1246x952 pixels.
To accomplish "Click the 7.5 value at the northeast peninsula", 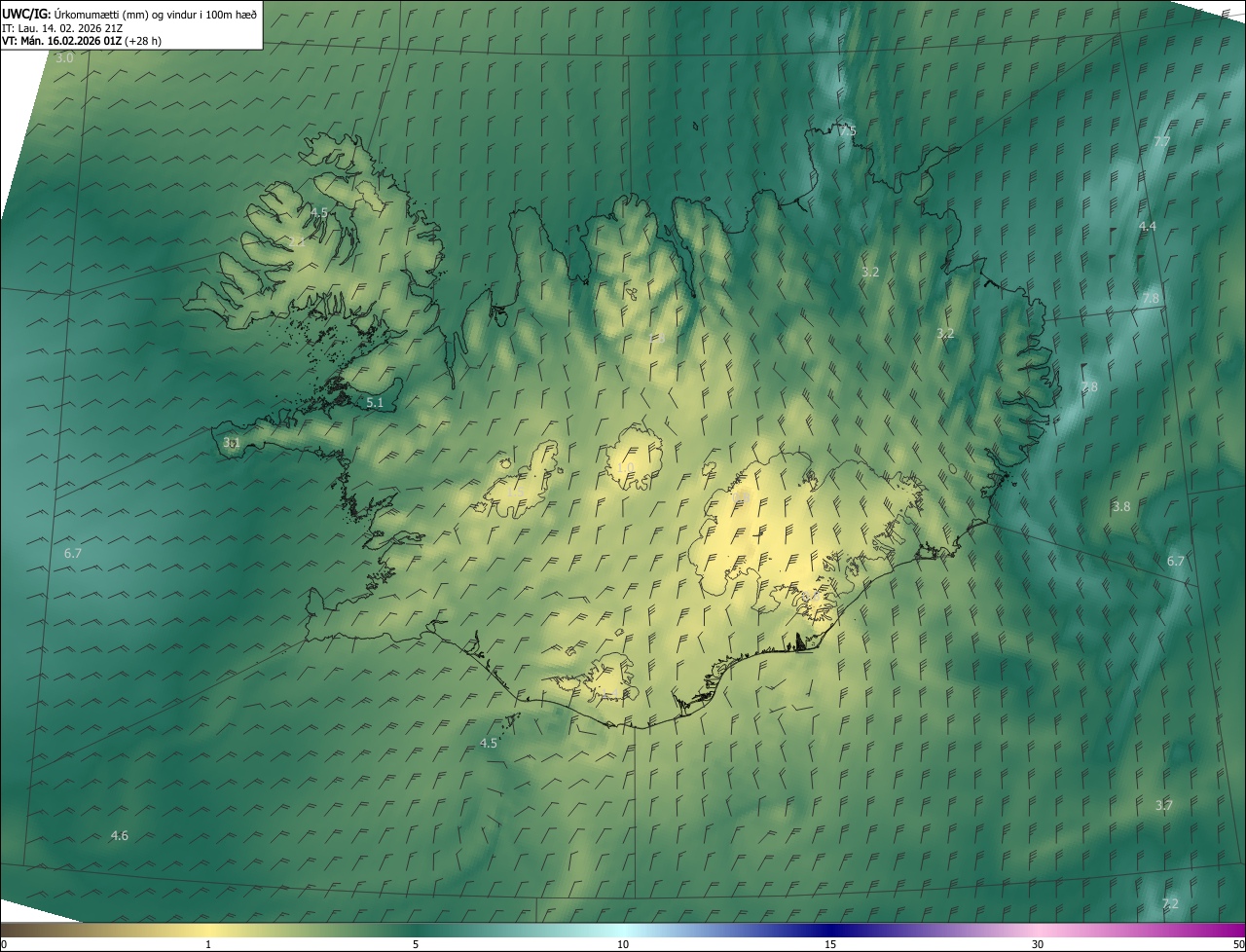I will pos(848,131).
